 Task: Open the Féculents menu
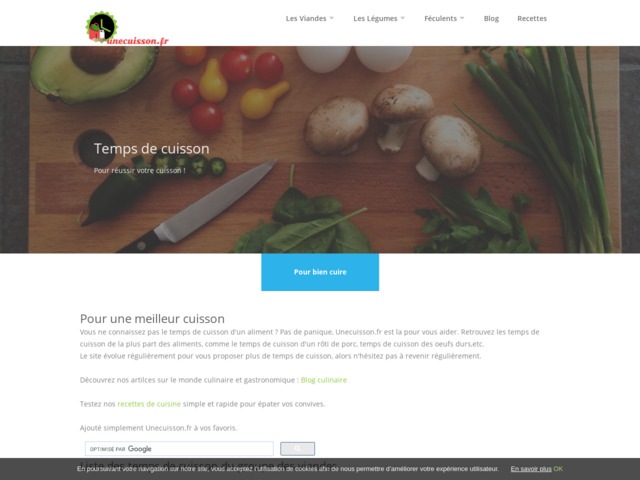(440, 18)
